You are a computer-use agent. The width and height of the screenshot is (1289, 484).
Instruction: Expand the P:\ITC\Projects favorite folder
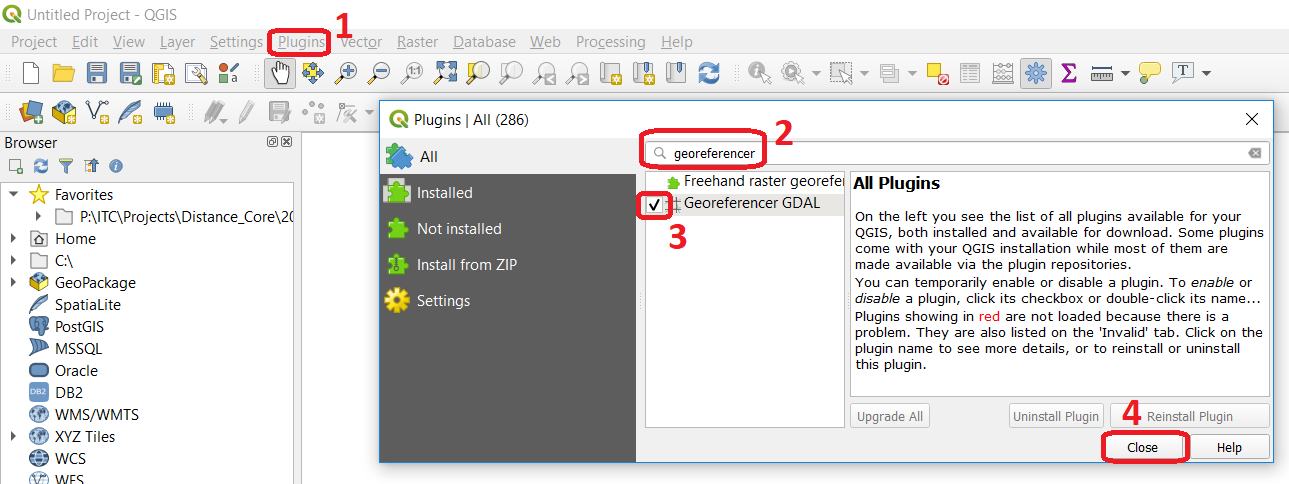click(38, 216)
